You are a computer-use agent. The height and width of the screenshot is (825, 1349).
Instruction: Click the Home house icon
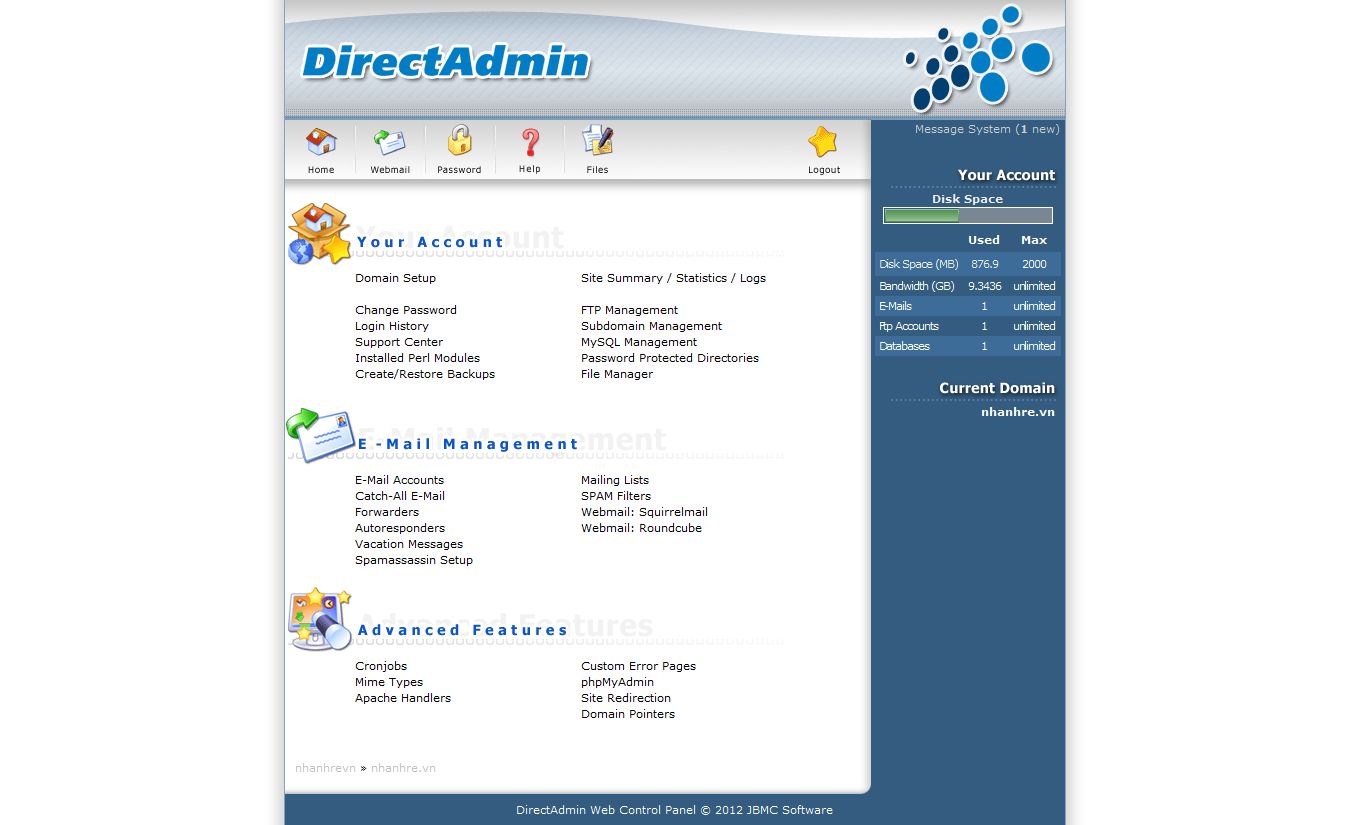(321, 142)
